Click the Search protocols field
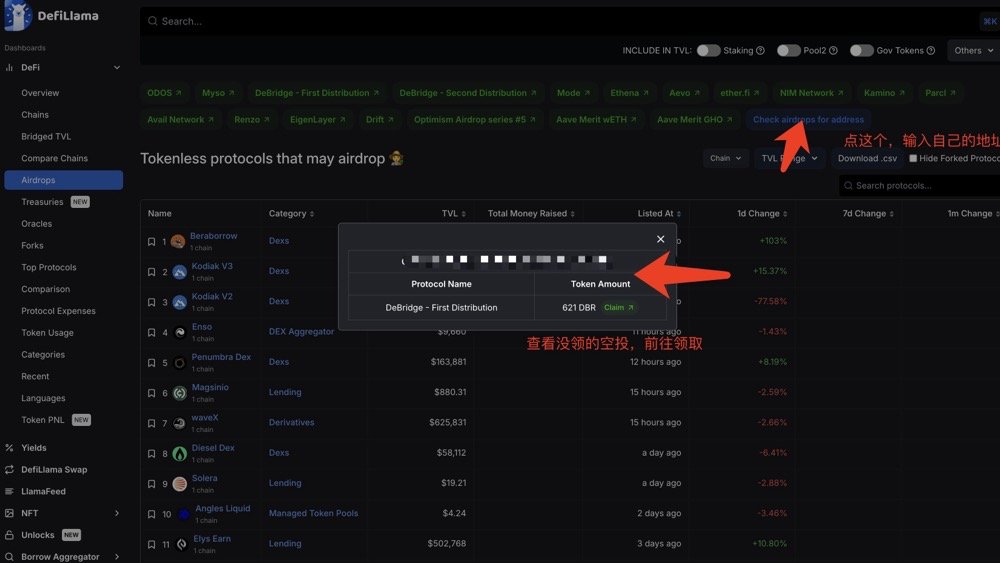The width and height of the screenshot is (1000, 563). tap(918, 186)
